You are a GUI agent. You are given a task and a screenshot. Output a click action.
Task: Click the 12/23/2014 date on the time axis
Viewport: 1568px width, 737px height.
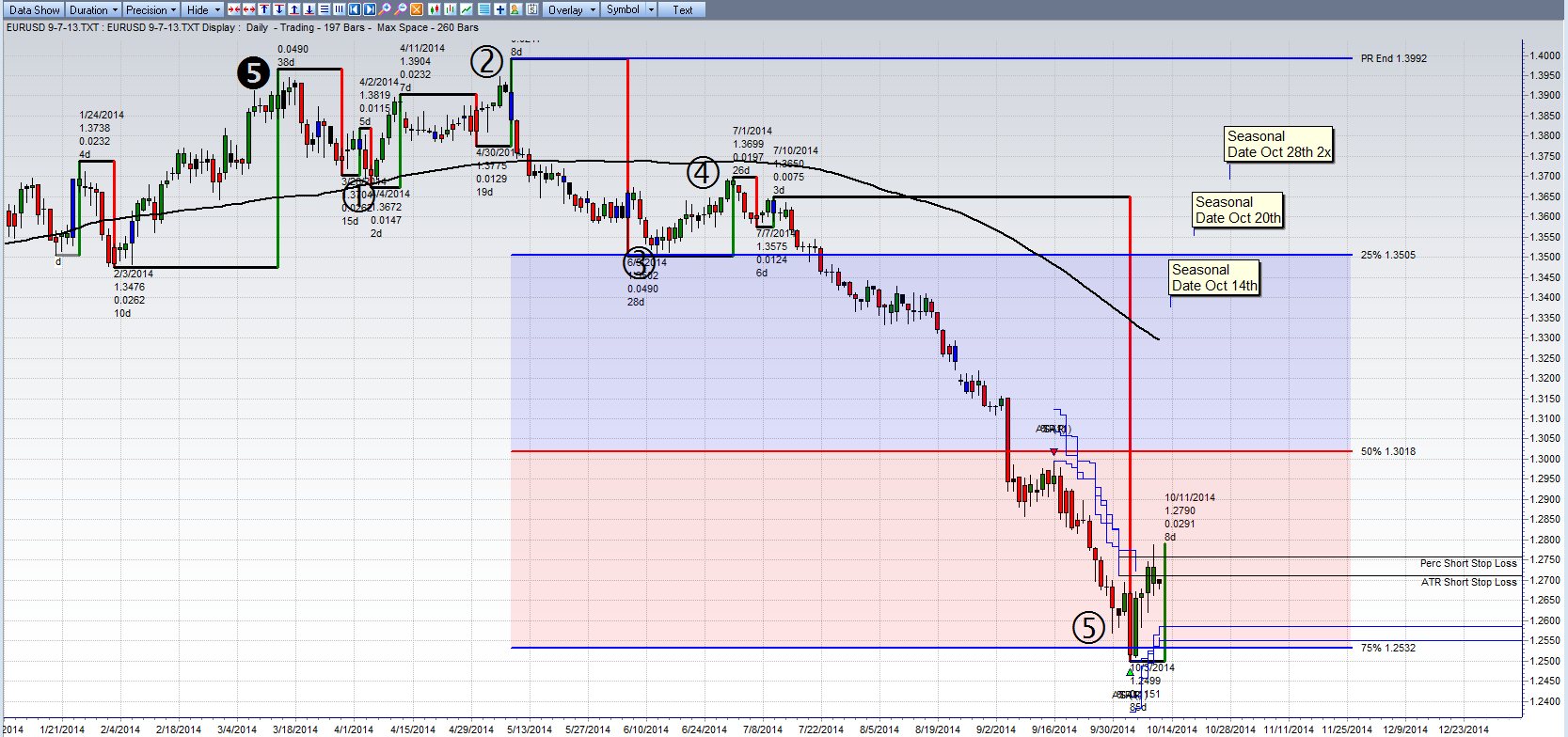pos(1465,729)
